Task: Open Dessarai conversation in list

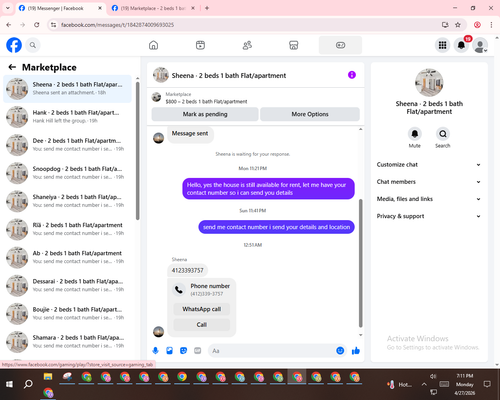Action: coord(67,285)
